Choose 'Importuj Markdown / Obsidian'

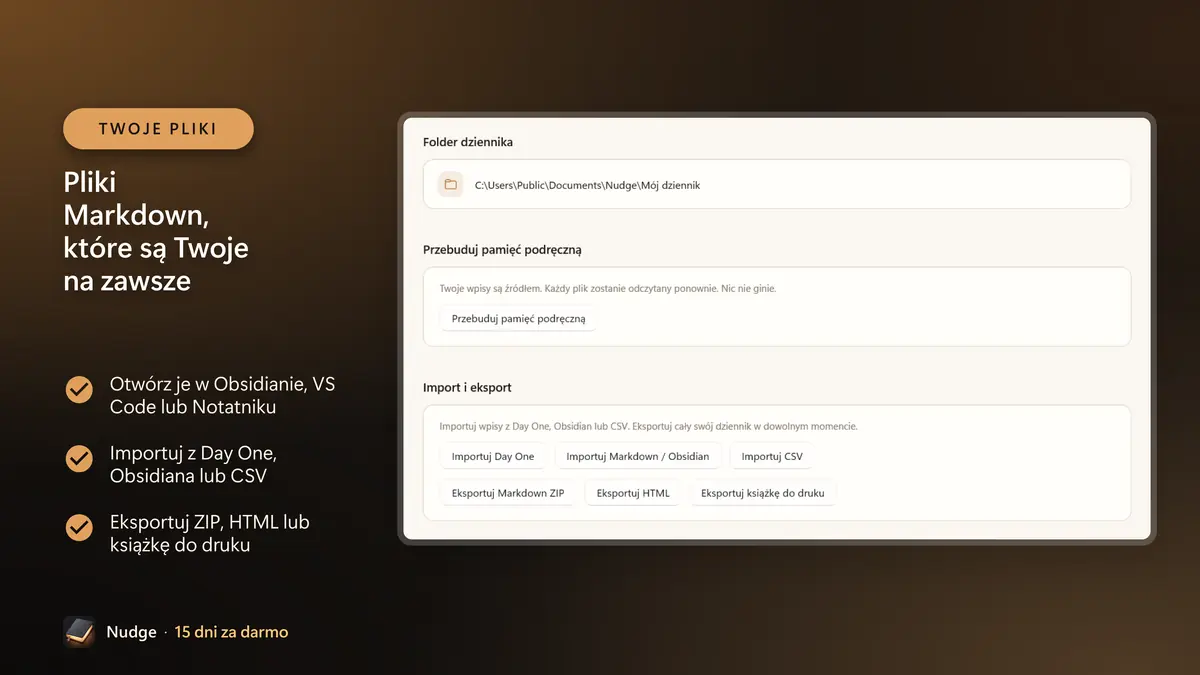click(638, 456)
